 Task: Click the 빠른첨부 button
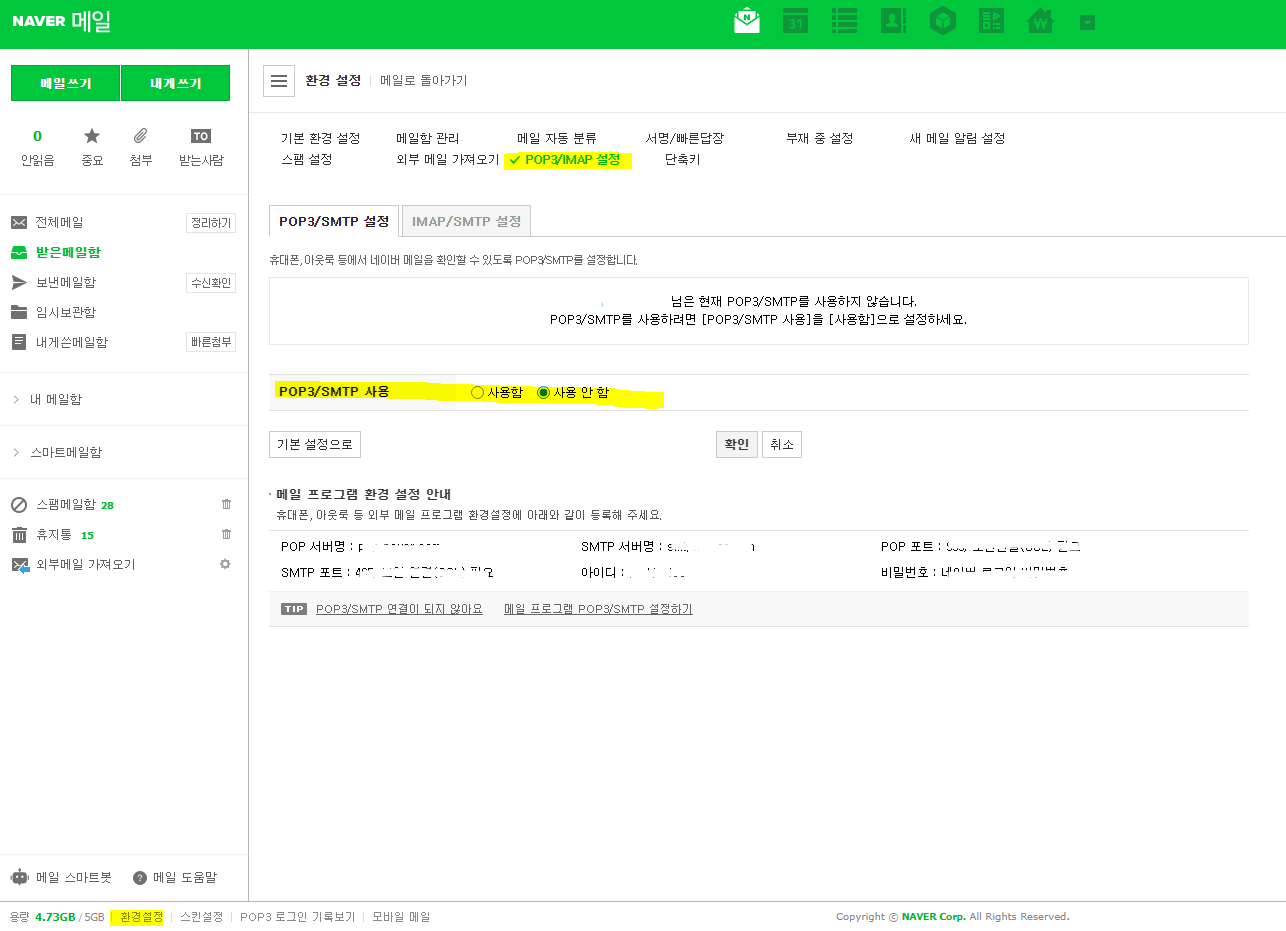click(x=211, y=342)
